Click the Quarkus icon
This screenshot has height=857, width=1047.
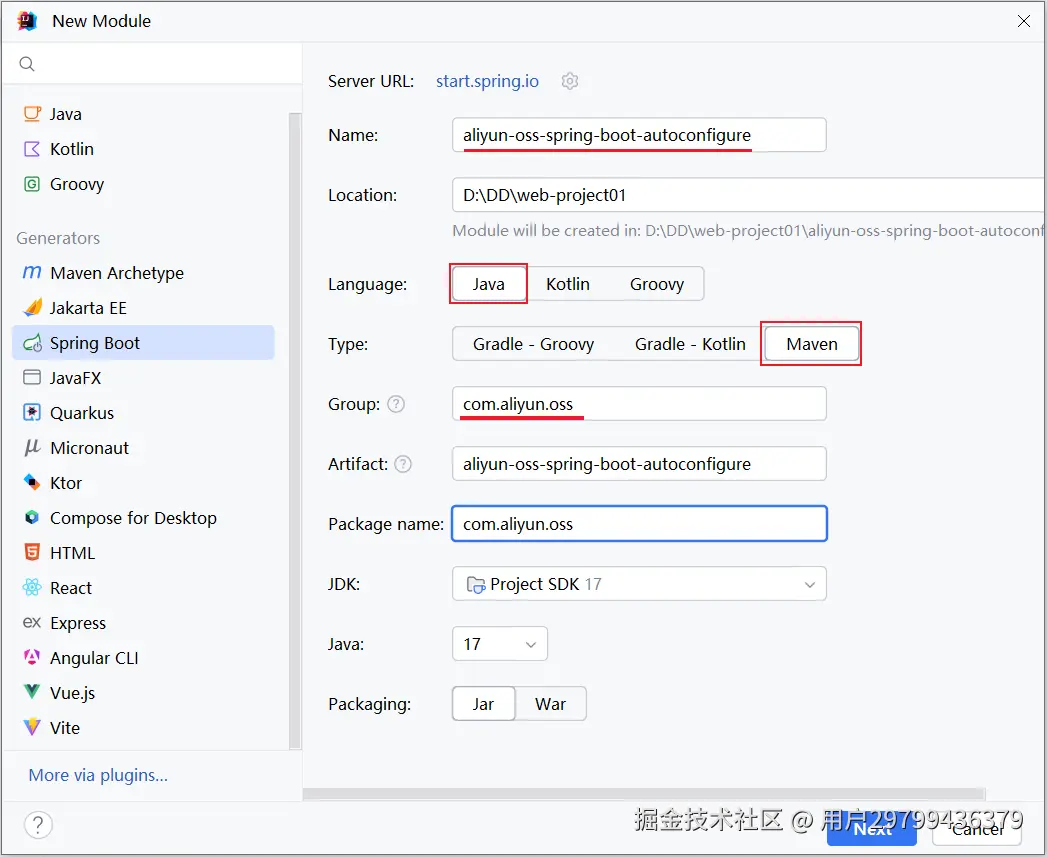(x=32, y=412)
